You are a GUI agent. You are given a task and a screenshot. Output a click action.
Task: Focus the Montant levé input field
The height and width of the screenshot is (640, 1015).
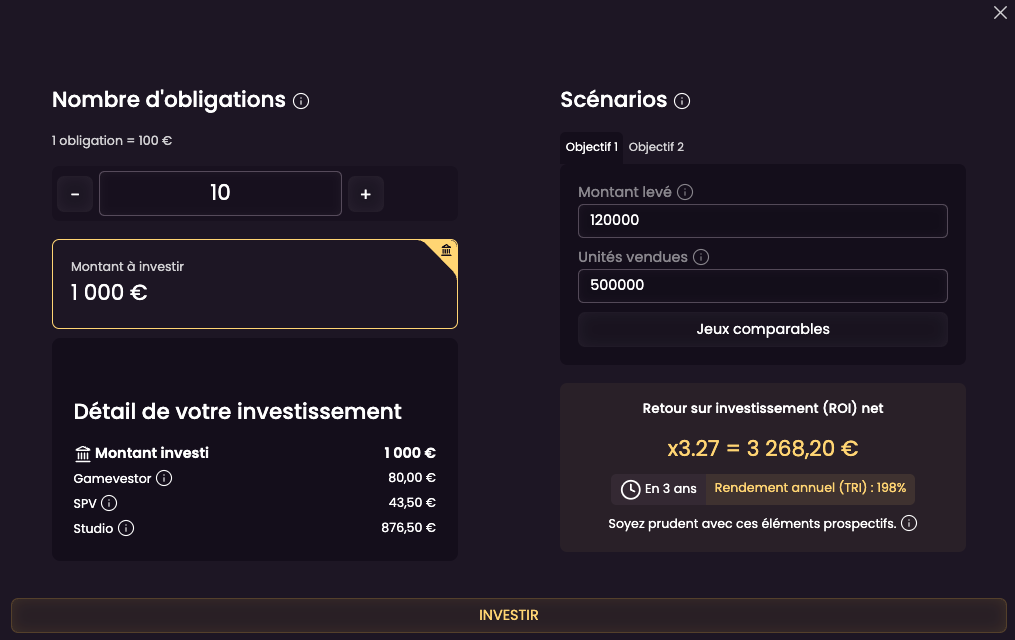pyautogui.click(x=762, y=221)
